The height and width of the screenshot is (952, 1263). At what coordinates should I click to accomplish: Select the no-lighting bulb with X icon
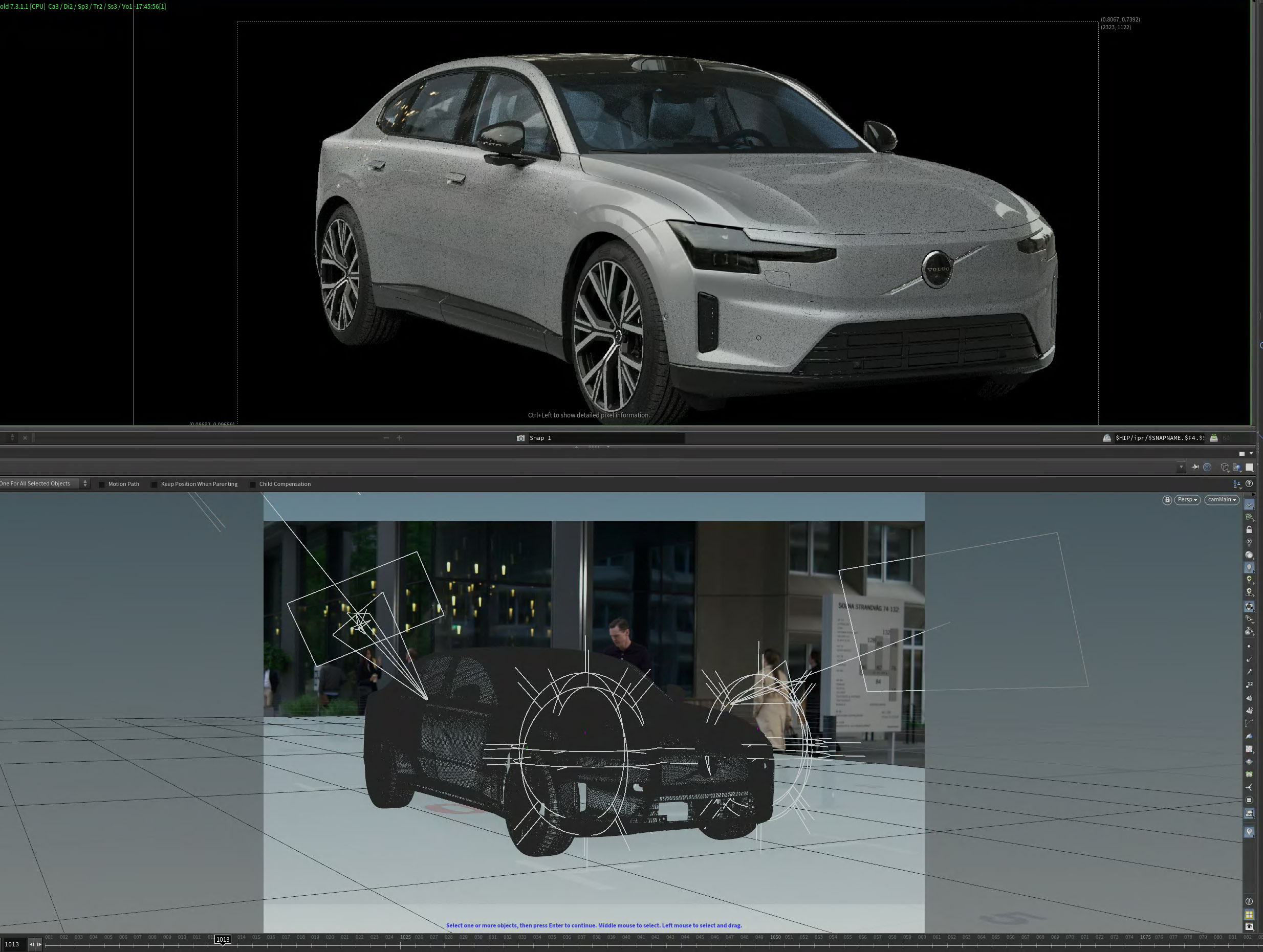1249,542
